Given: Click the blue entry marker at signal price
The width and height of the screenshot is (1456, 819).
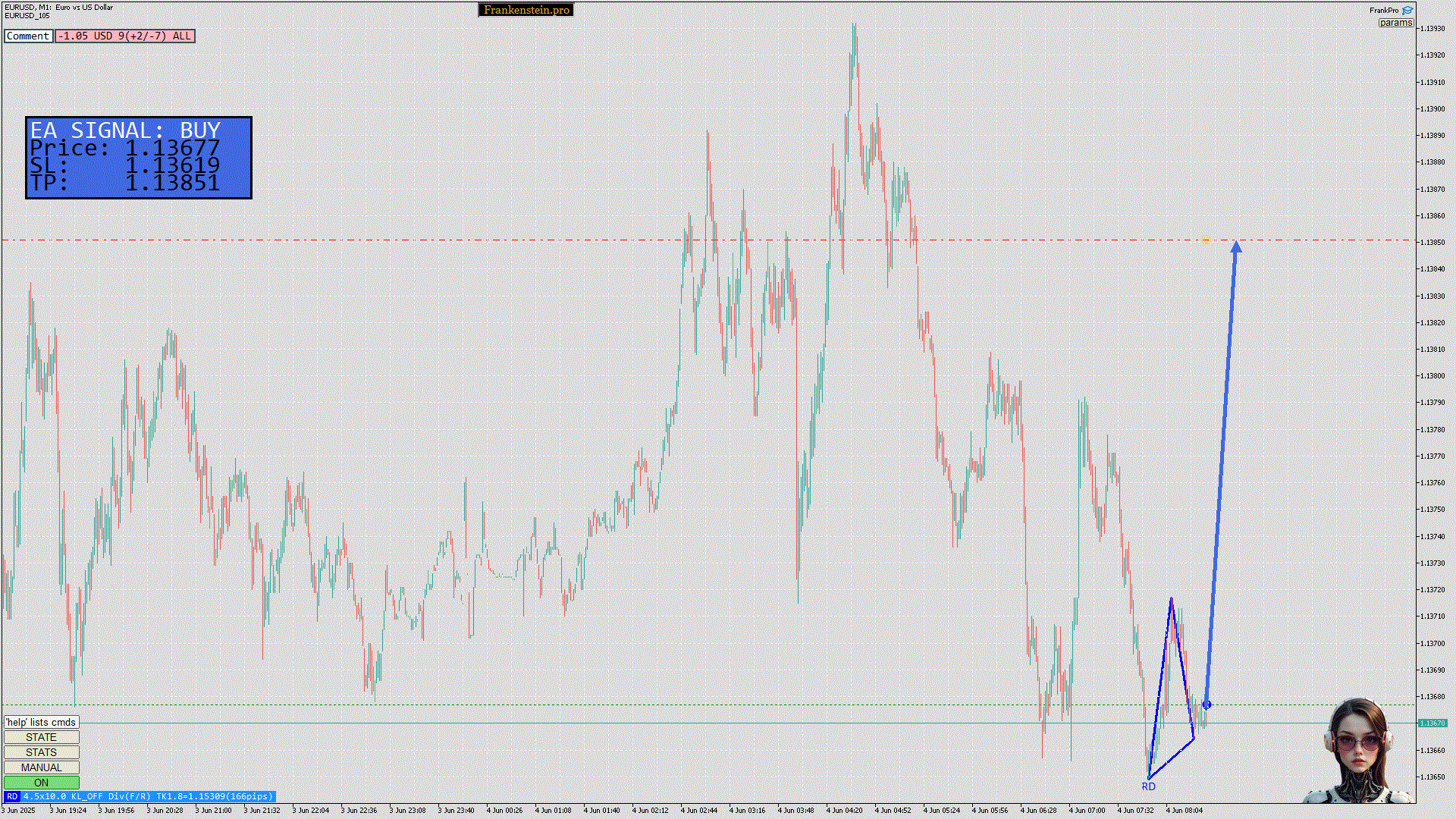Looking at the screenshot, I should click(x=1207, y=704).
